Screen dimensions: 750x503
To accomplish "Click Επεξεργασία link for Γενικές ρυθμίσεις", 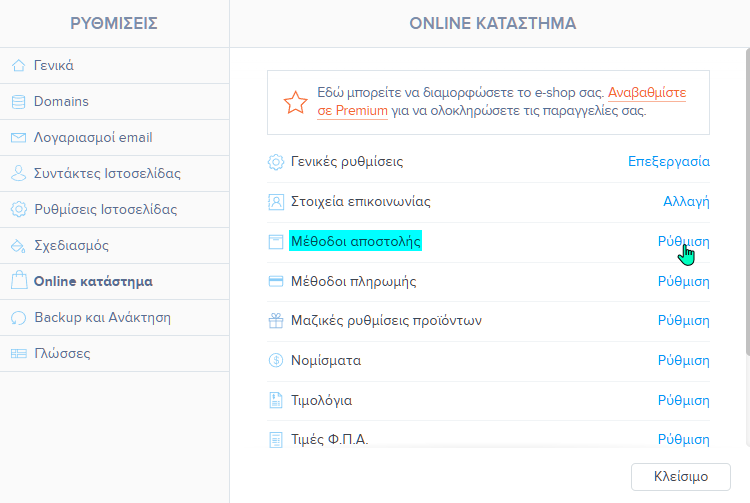I will click(669, 162).
